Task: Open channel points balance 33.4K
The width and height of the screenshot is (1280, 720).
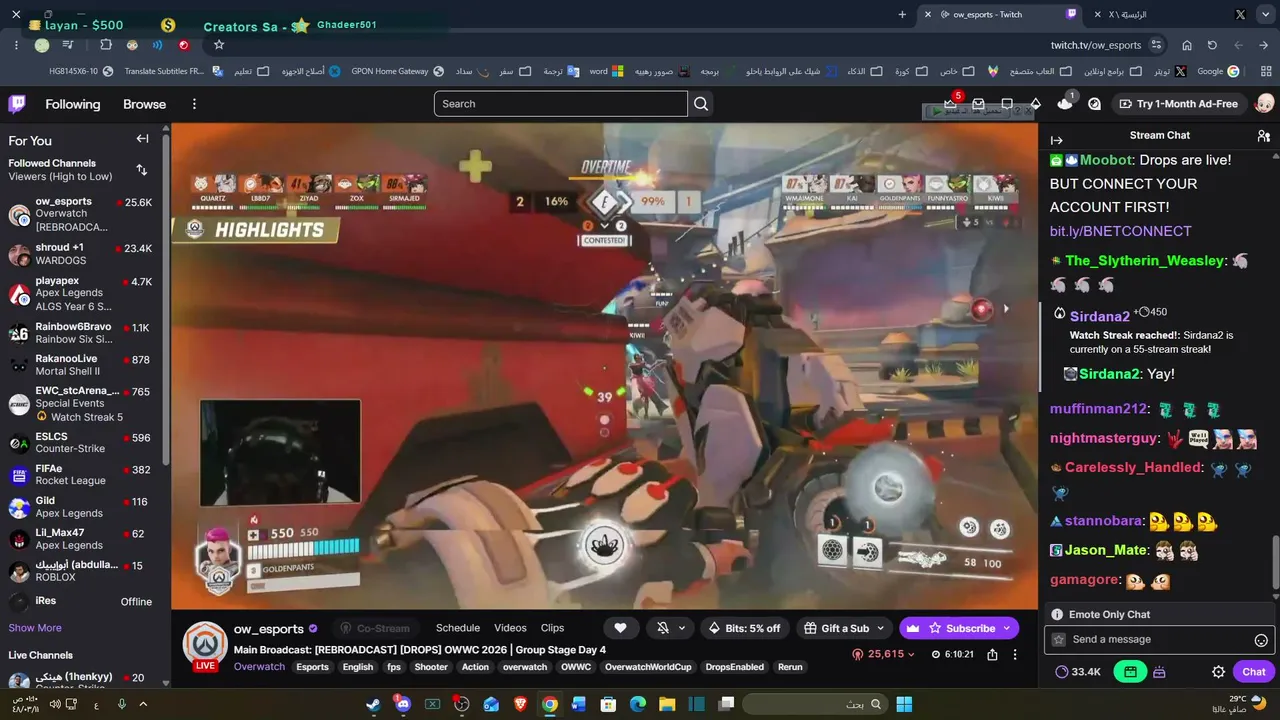Action: pyautogui.click(x=1078, y=672)
